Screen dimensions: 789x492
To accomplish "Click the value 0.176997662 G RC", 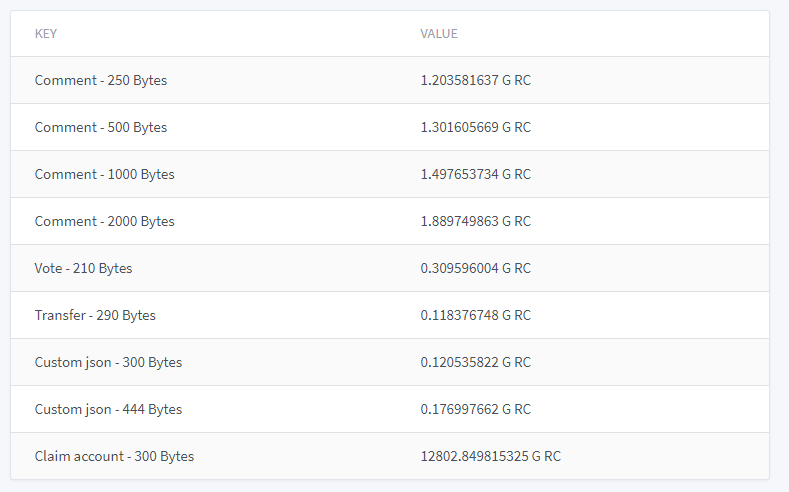I will [x=475, y=409].
